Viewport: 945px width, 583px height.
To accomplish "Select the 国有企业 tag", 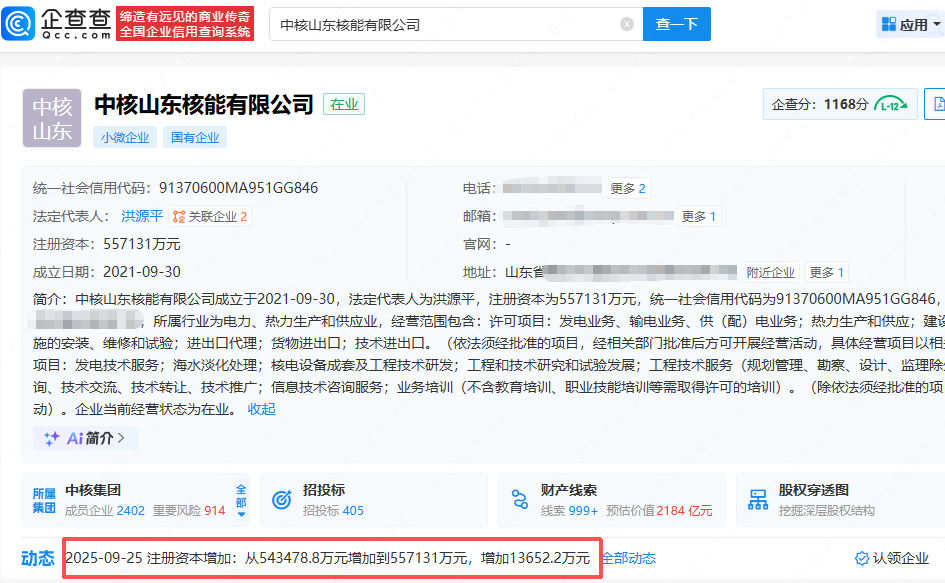I will [x=197, y=138].
